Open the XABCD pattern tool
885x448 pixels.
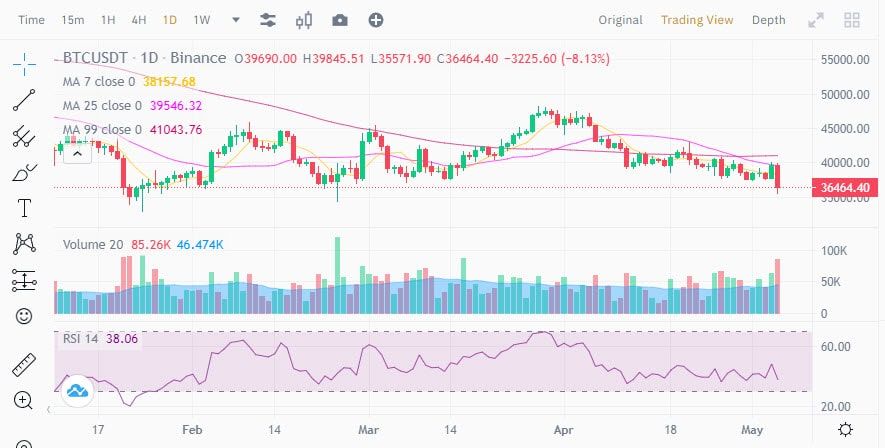24,244
